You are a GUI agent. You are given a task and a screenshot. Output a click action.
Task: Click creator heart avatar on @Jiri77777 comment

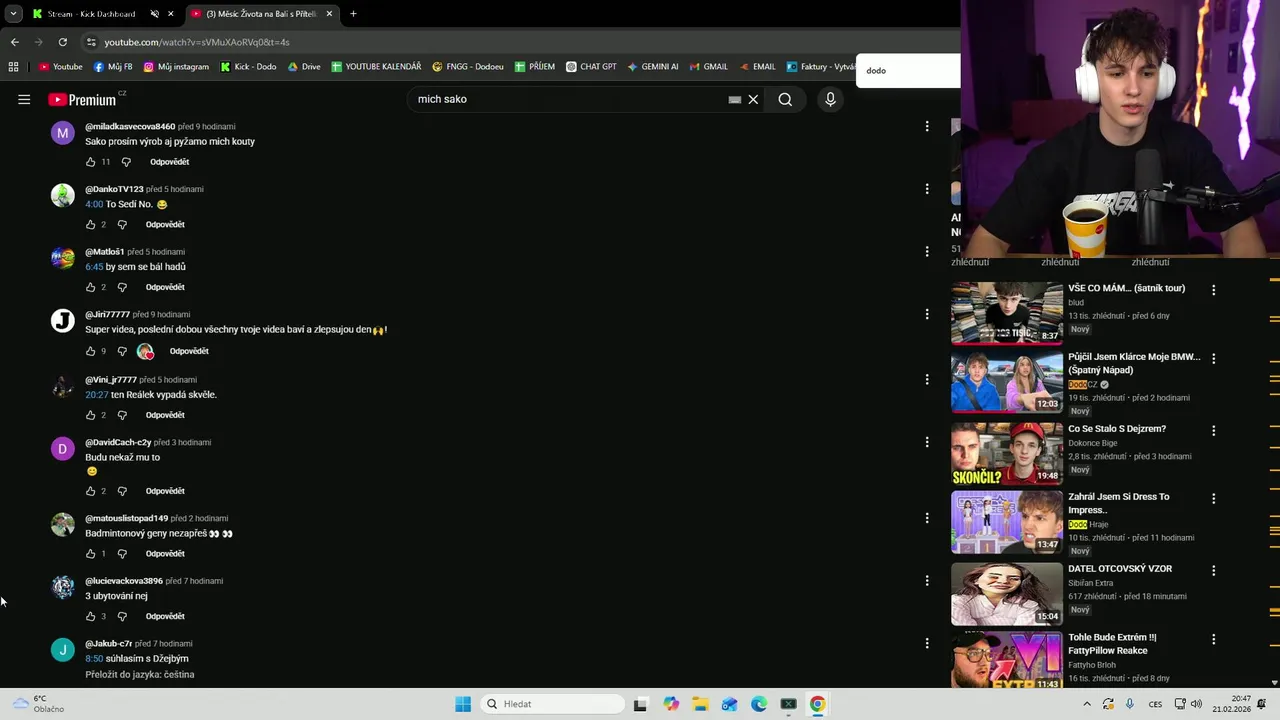pyautogui.click(x=145, y=351)
